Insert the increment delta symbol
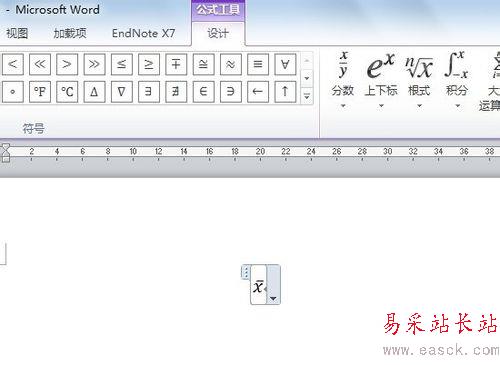500x365 pixels. (x=94, y=91)
